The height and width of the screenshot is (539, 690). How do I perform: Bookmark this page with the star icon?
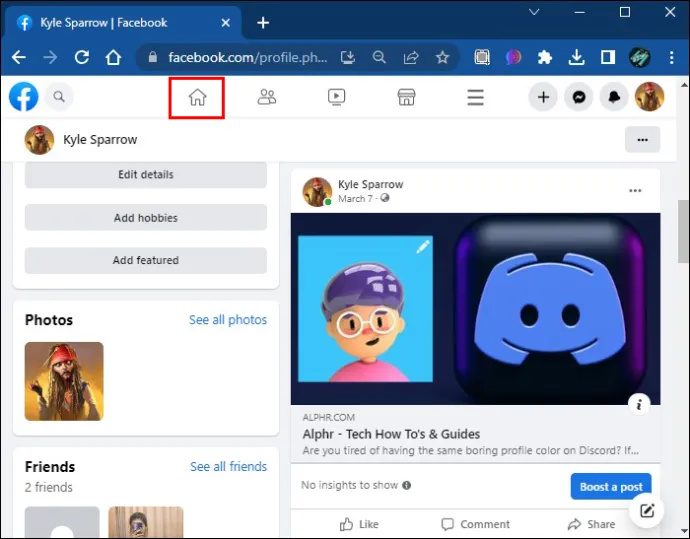point(442,57)
